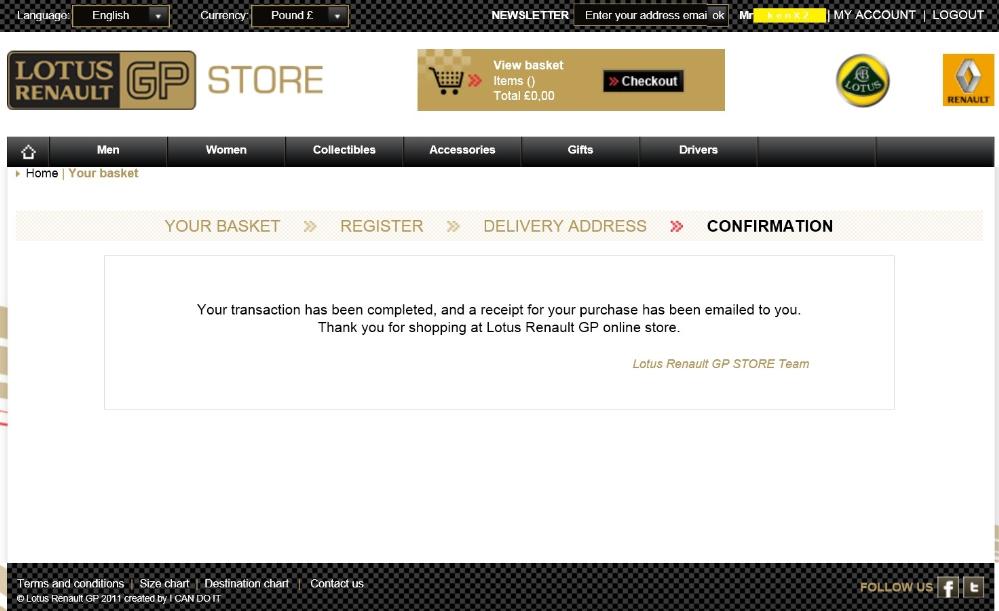Open the Twitter page icon
Screen dimensions: 999x611
click(x=973, y=587)
